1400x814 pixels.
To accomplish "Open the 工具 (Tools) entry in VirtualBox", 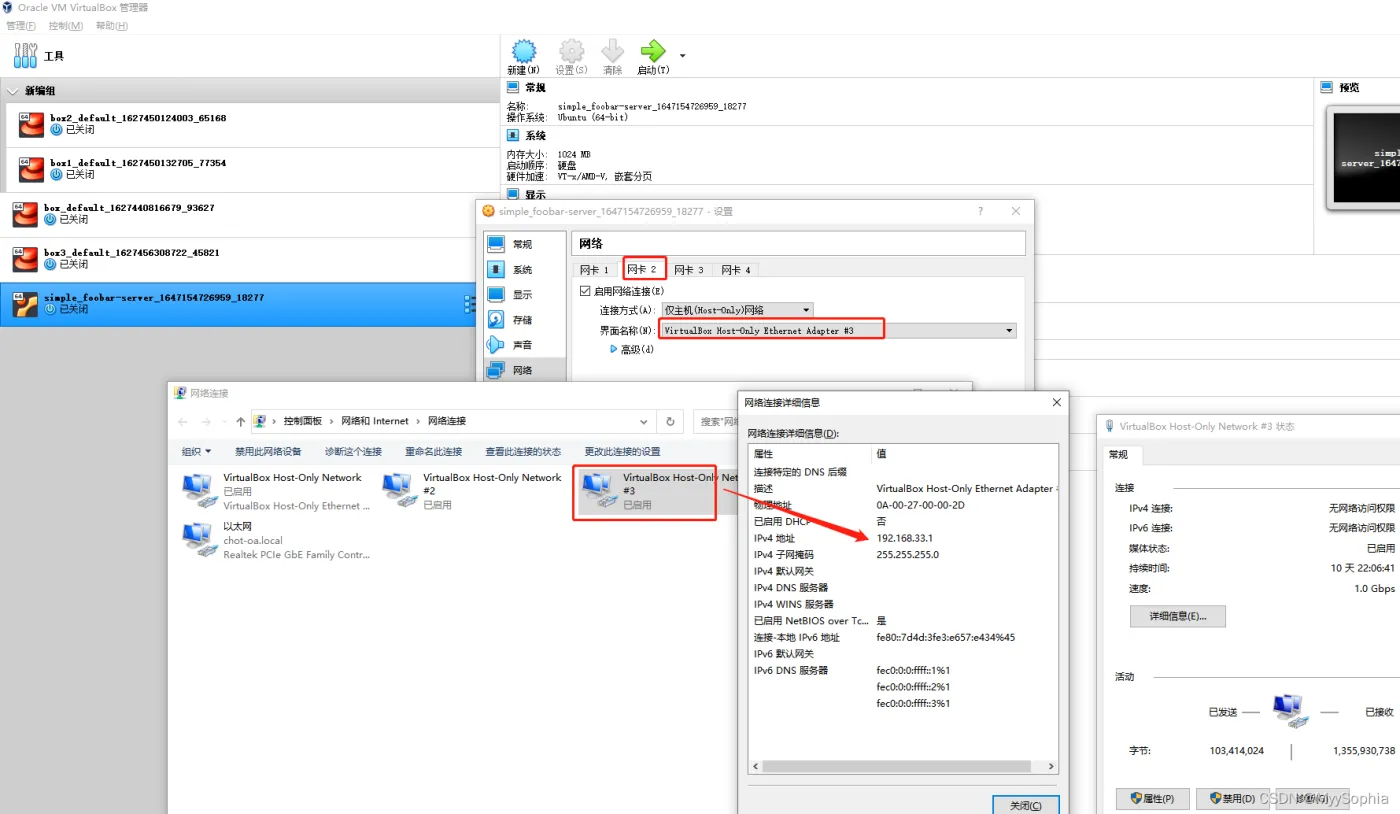I will [x=40, y=56].
